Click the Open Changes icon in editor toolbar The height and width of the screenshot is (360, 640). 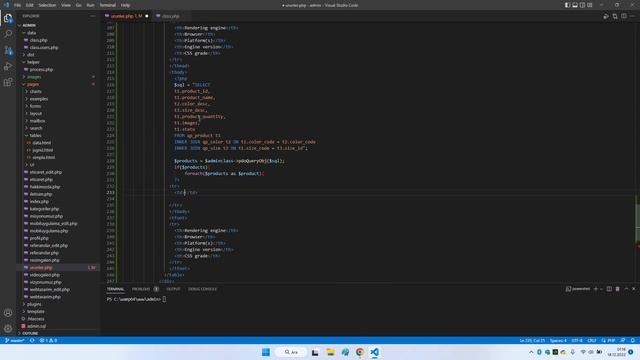[615, 16]
